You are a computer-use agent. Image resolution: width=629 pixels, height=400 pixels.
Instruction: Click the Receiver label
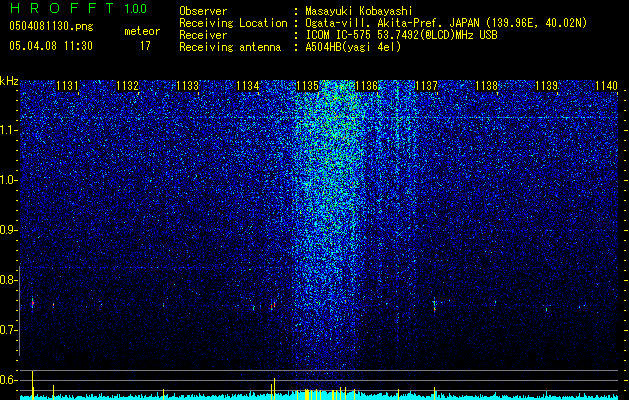(203, 35)
